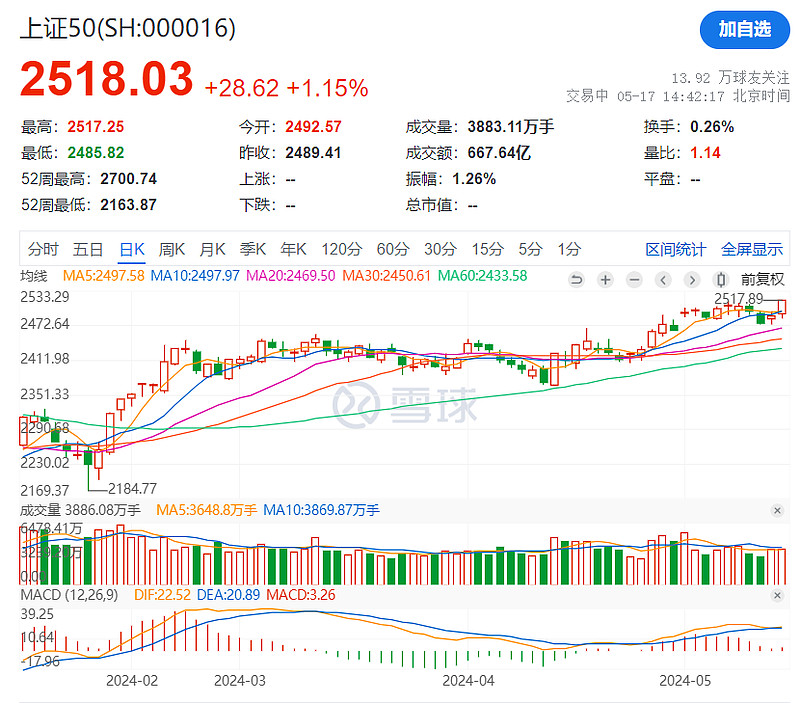Select the 120分 interval tab
800x703 pixels.
pyautogui.click(x=341, y=249)
